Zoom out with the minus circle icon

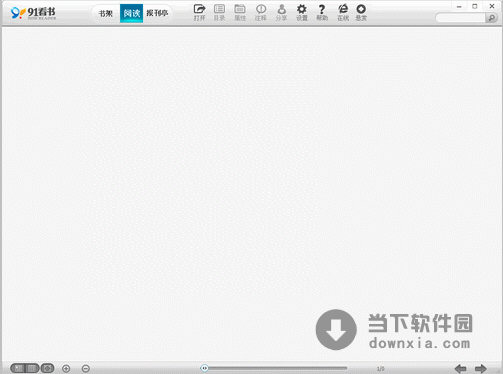[86, 368]
